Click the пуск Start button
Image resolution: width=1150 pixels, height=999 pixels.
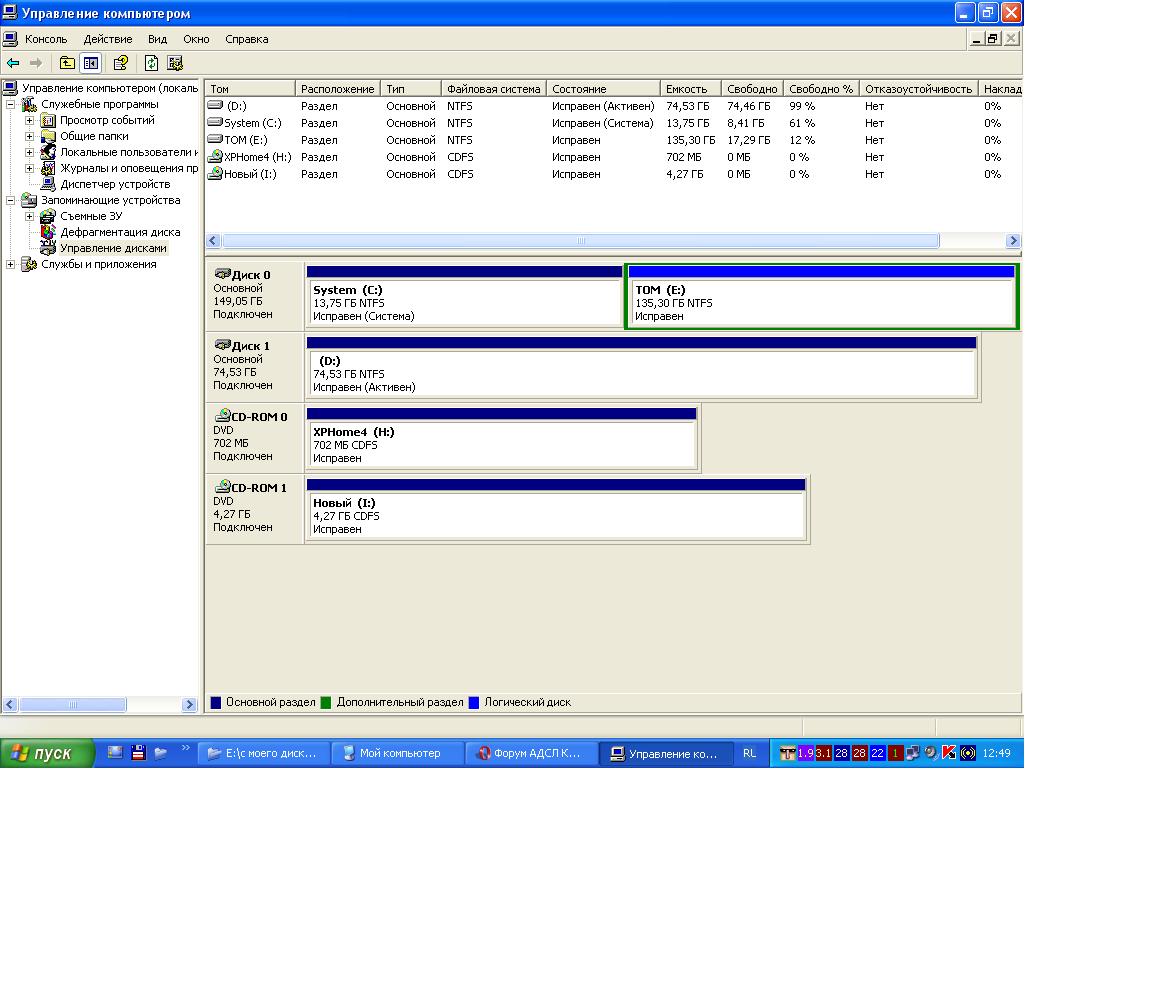[x=47, y=753]
